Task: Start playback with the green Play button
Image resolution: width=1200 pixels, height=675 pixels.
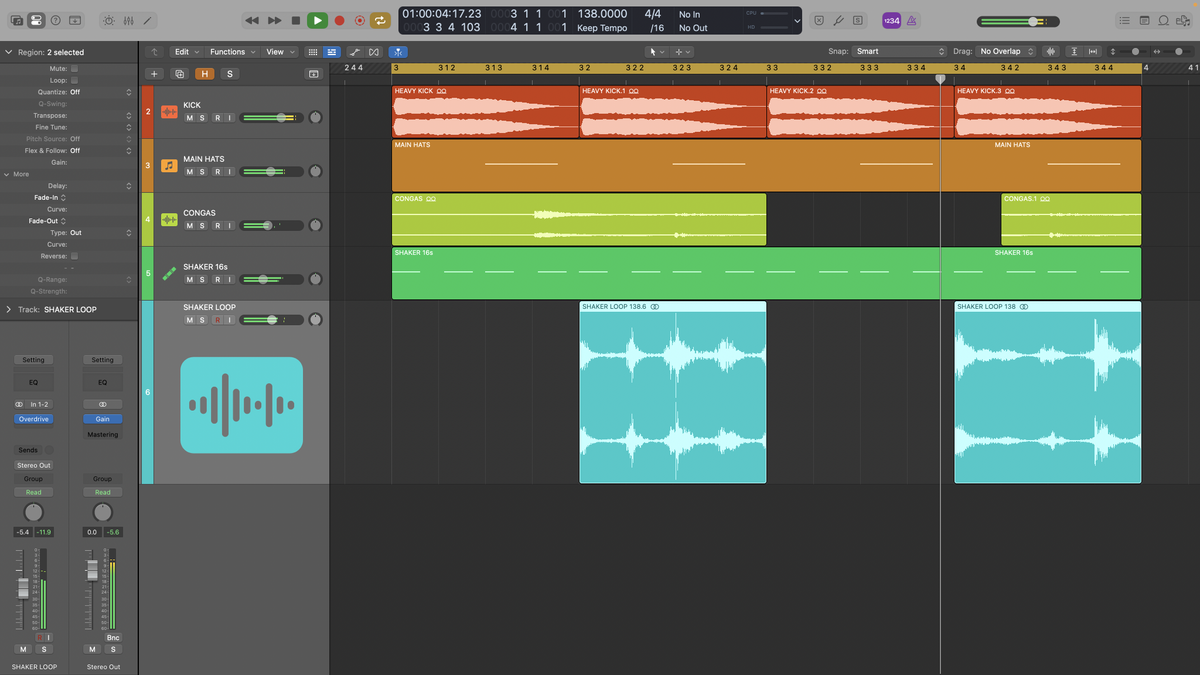Action: (x=317, y=20)
